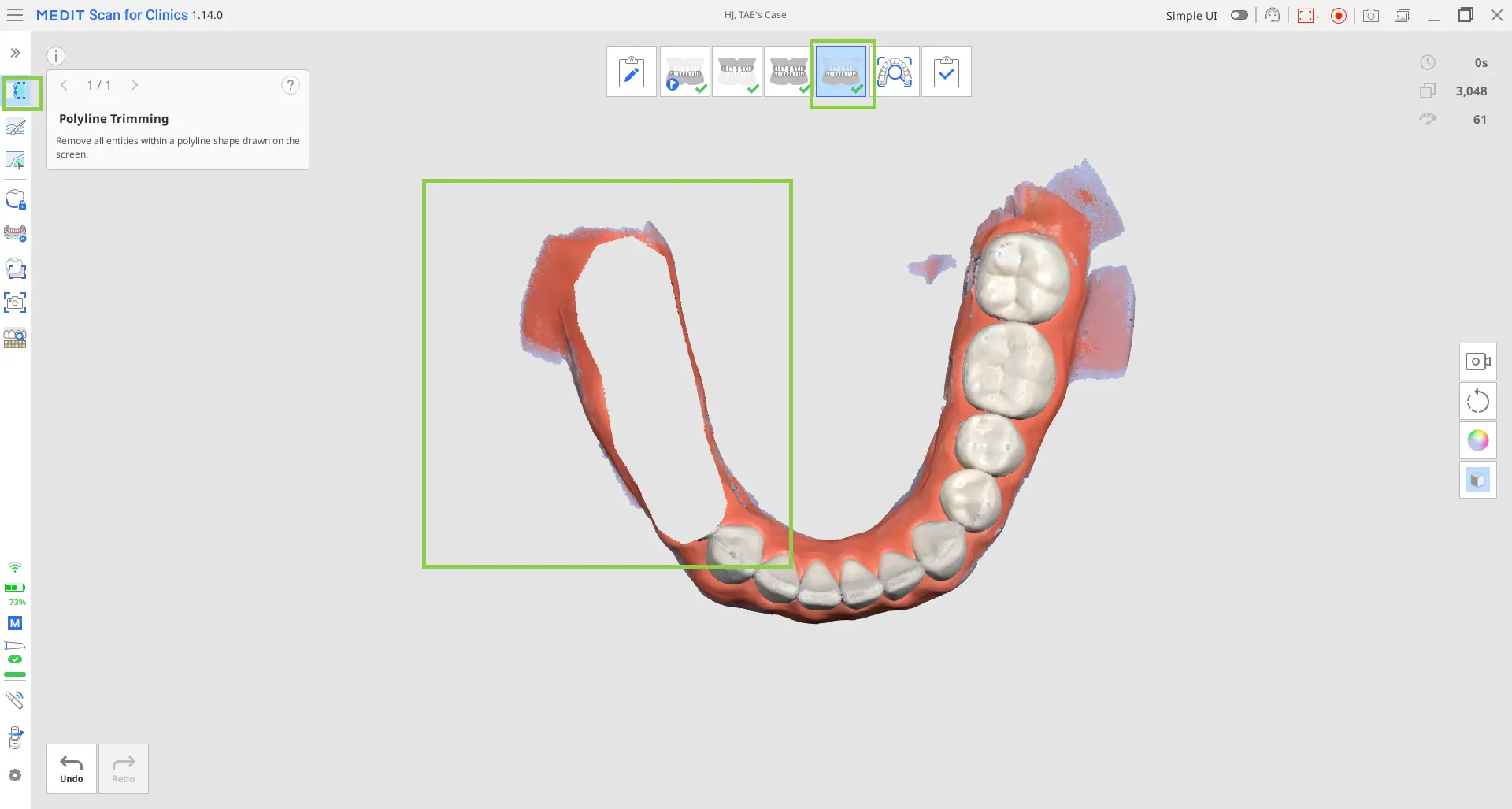Select the second trimming tool in sidebar
This screenshot has width=1512, height=809.
(x=15, y=126)
